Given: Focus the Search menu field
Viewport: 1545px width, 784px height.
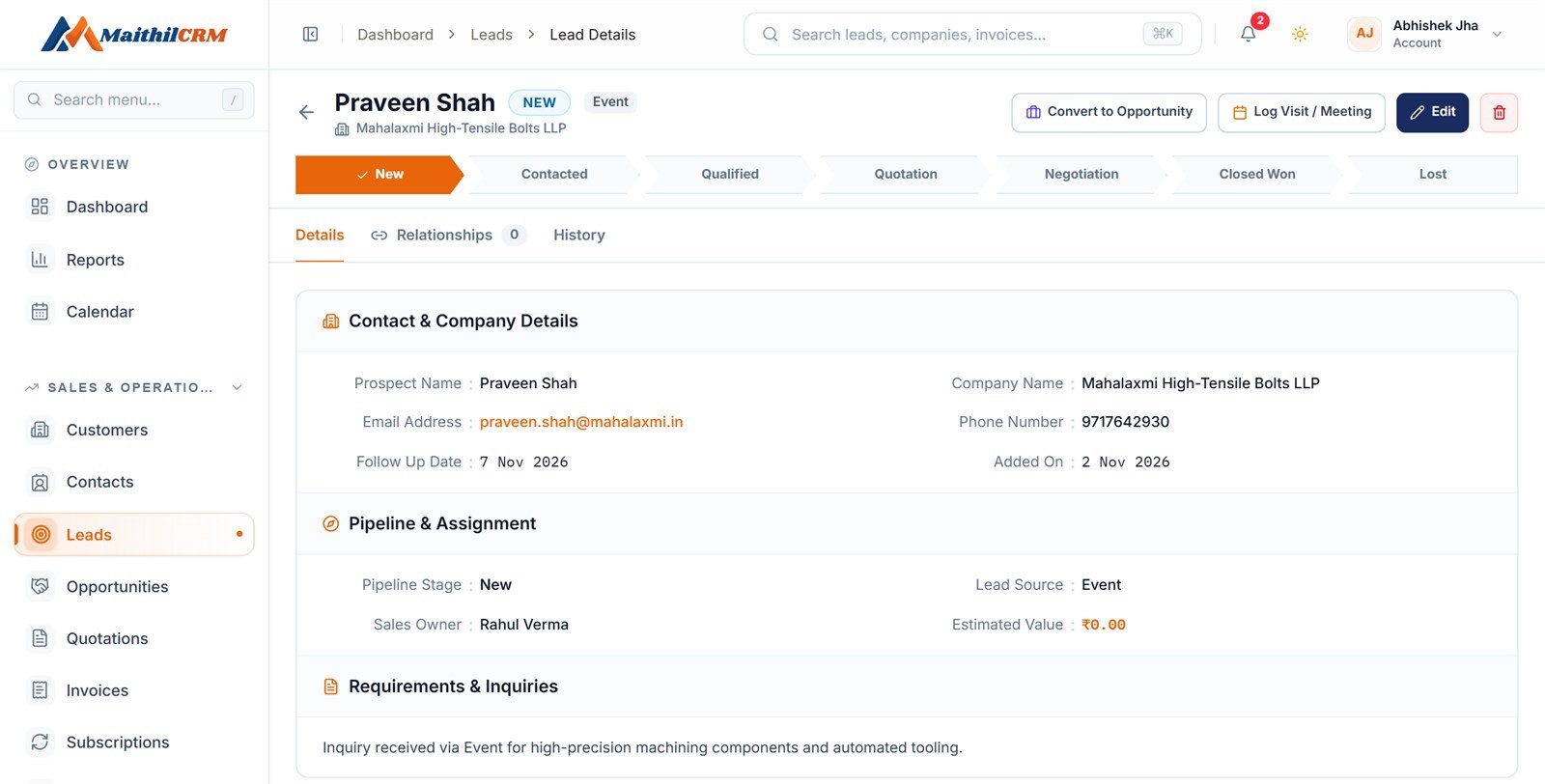Looking at the screenshot, I should click(134, 99).
